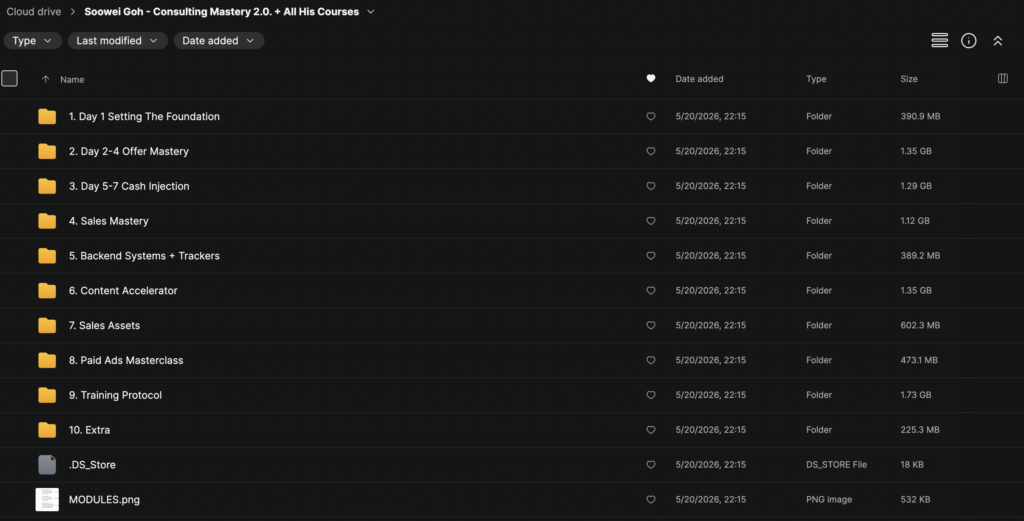Open the MODULES.png thumbnail

[47, 499]
